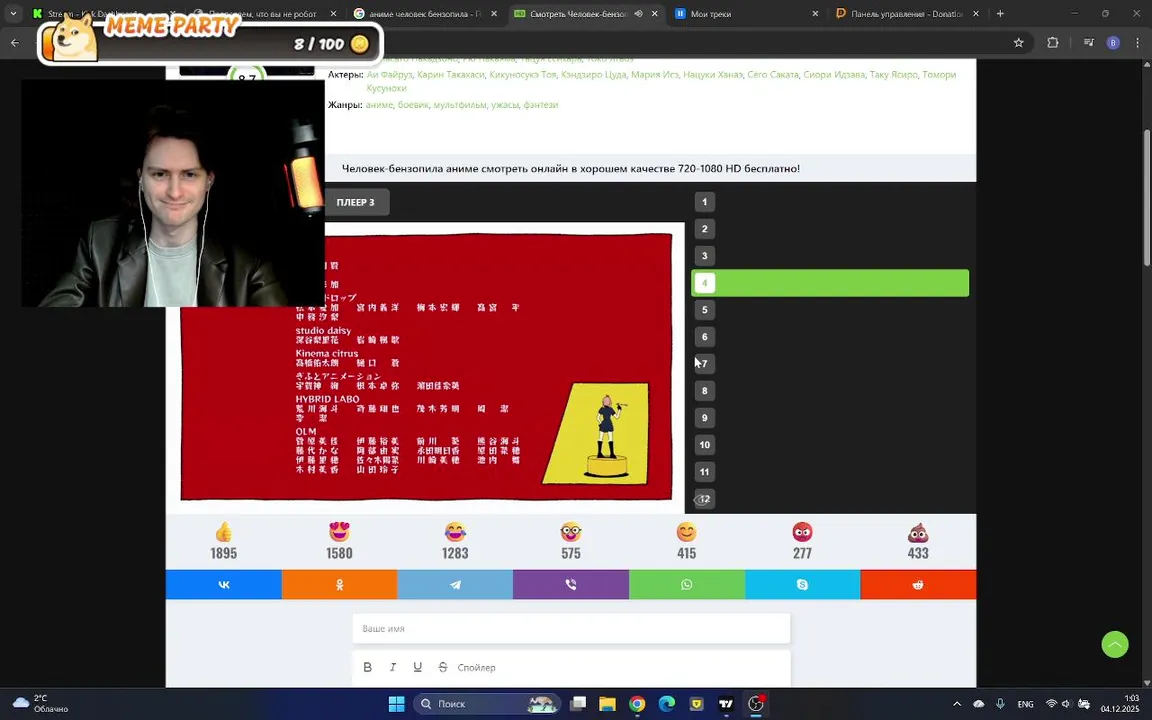
Task: Bookmark this page with the star icon
Action: tap(1018, 43)
